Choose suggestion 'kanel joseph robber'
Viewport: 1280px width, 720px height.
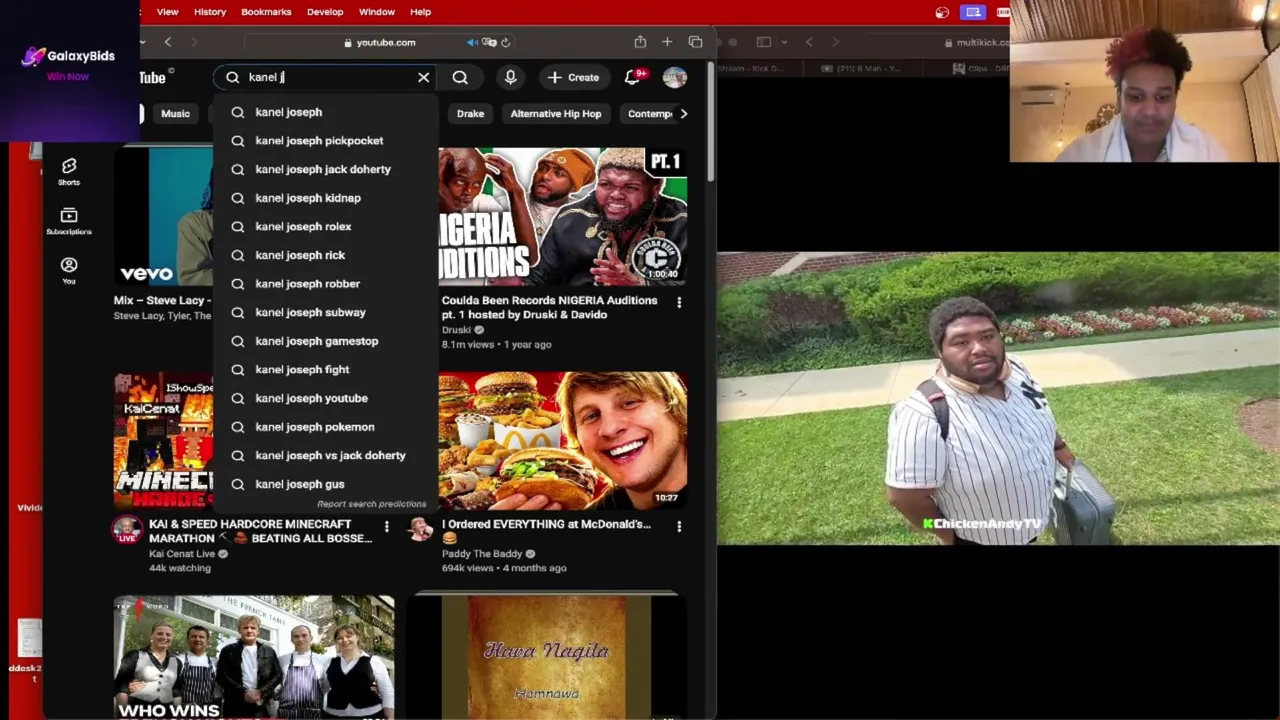coord(325,284)
